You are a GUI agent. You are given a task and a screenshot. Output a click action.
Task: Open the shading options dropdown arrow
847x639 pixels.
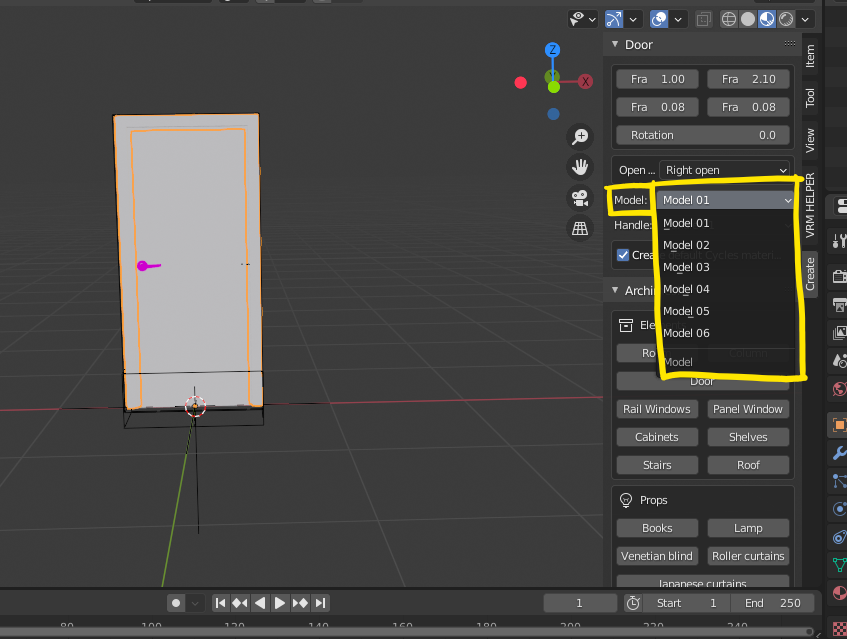[x=805, y=19]
